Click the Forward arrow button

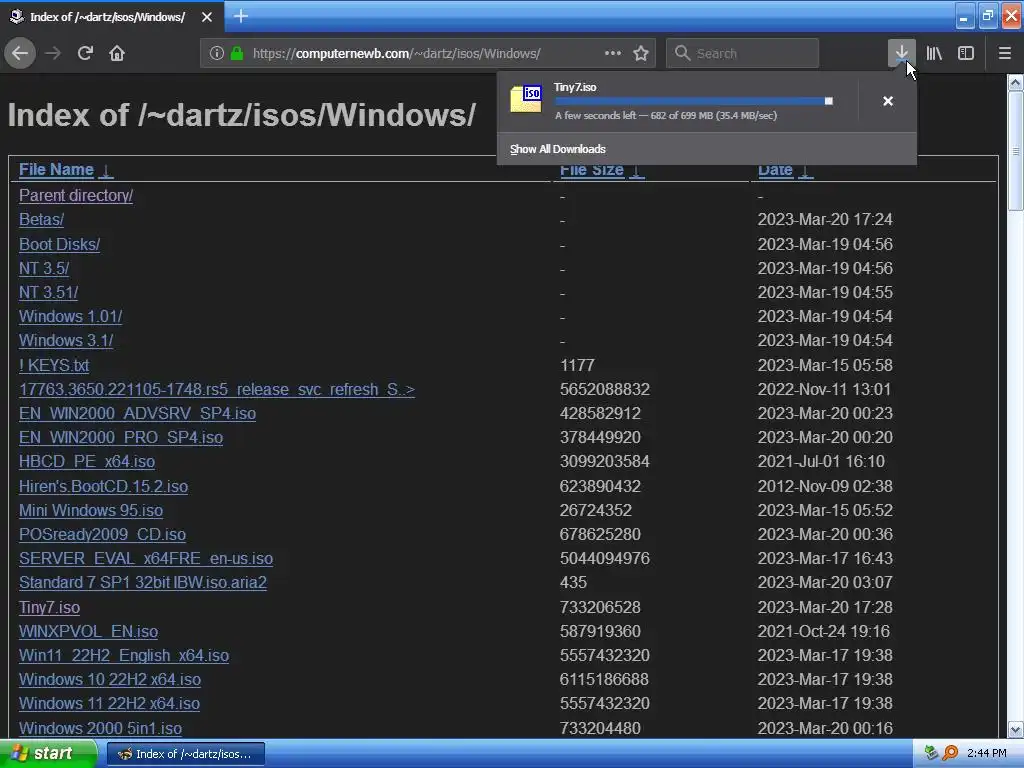coord(54,53)
